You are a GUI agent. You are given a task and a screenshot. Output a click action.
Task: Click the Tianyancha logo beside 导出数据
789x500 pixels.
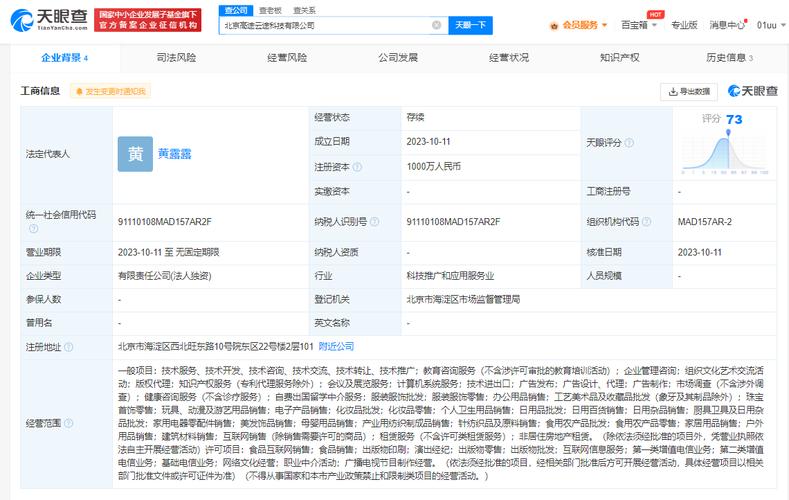click(752, 91)
